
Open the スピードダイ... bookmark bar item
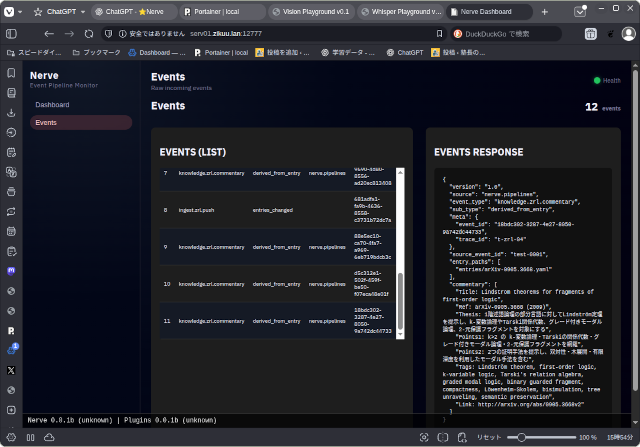pos(35,51)
